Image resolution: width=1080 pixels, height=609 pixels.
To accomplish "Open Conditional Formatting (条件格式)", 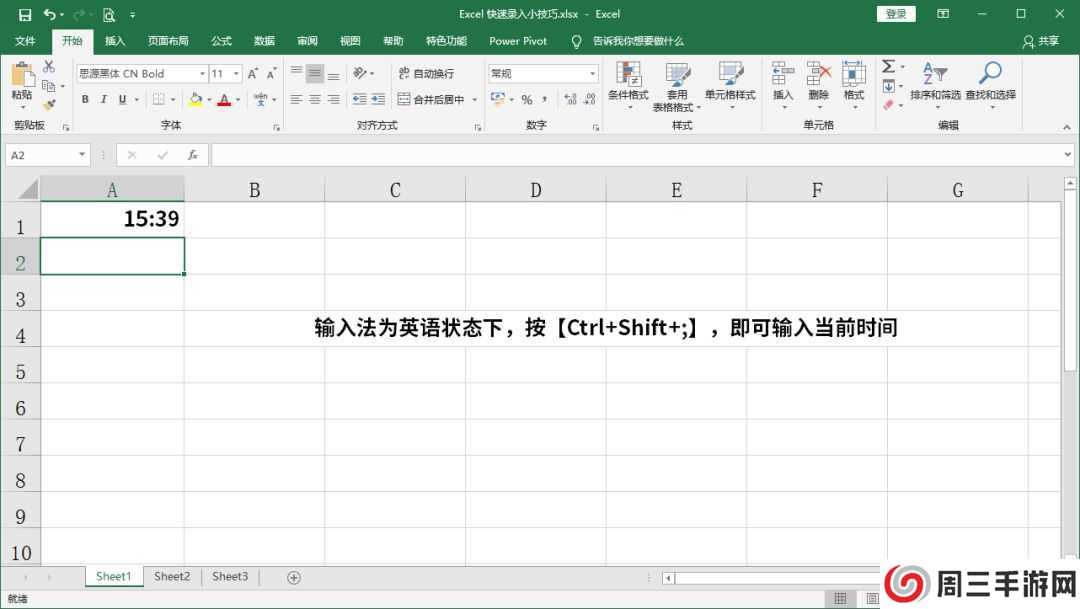I will click(x=628, y=84).
